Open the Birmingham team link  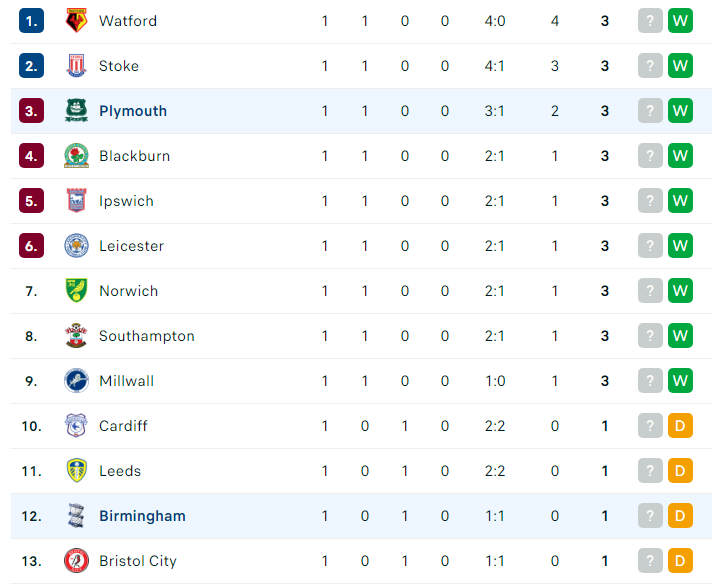click(x=142, y=516)
